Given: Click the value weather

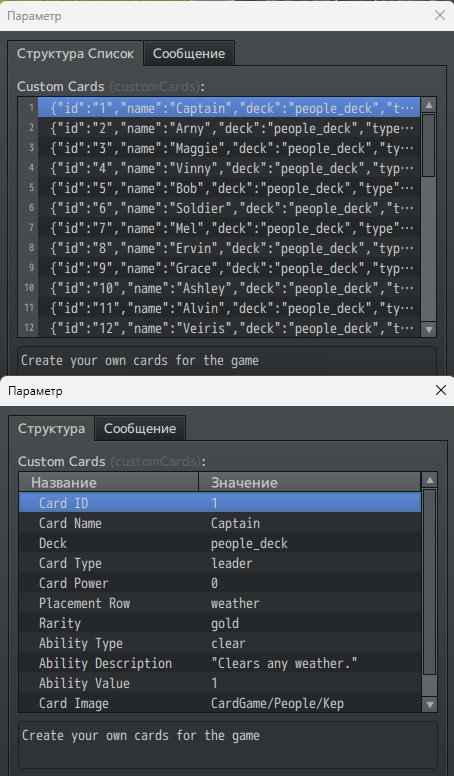Looking at the screenshot, I should tap(235, 603).
